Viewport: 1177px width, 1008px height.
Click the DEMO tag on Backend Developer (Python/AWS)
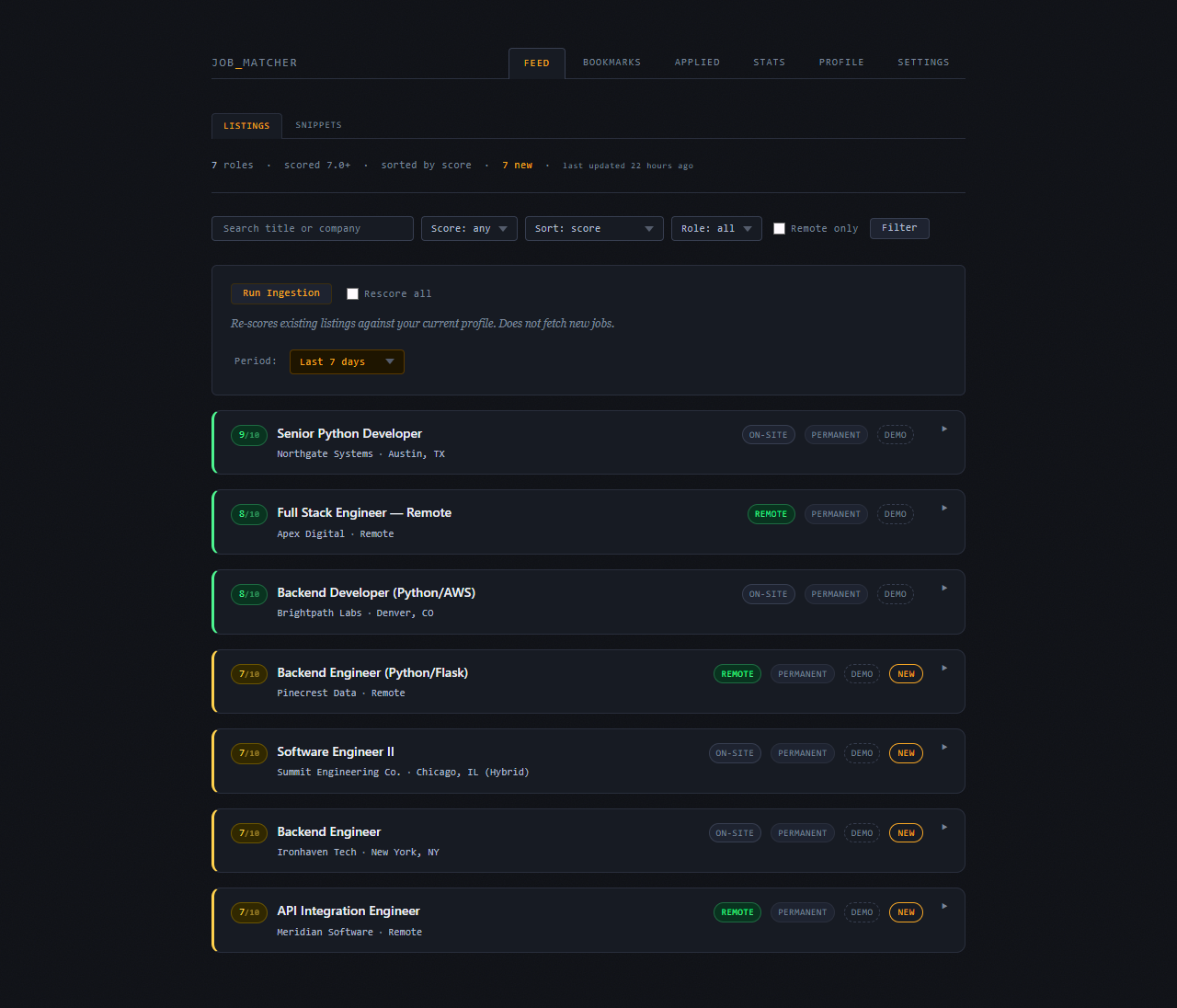(x=895, y=594)
